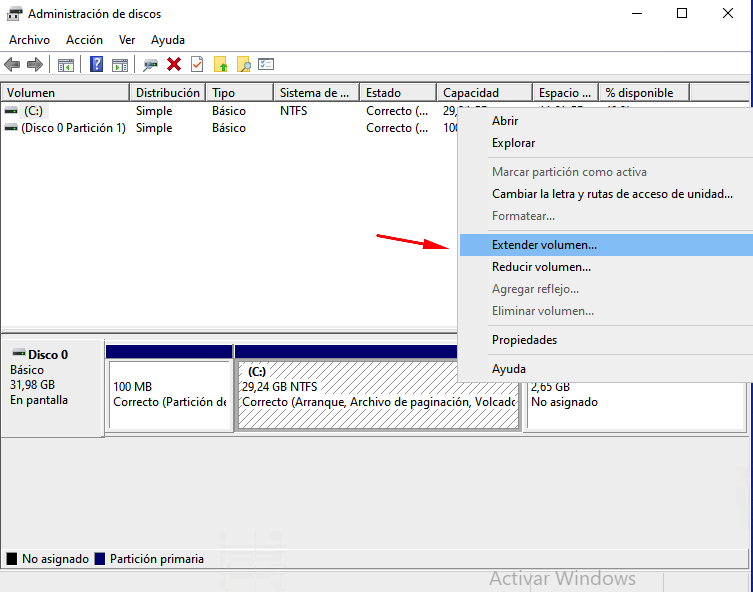Click the Administración de discos title bar icon

click(x=14, y=14)
